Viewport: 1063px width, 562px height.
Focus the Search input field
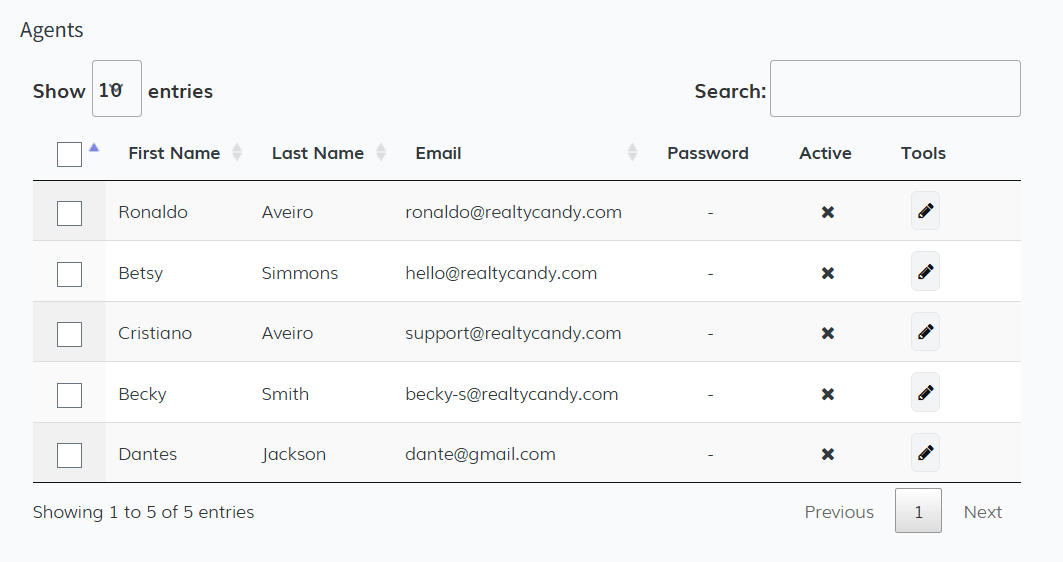[x=895, y=89]
